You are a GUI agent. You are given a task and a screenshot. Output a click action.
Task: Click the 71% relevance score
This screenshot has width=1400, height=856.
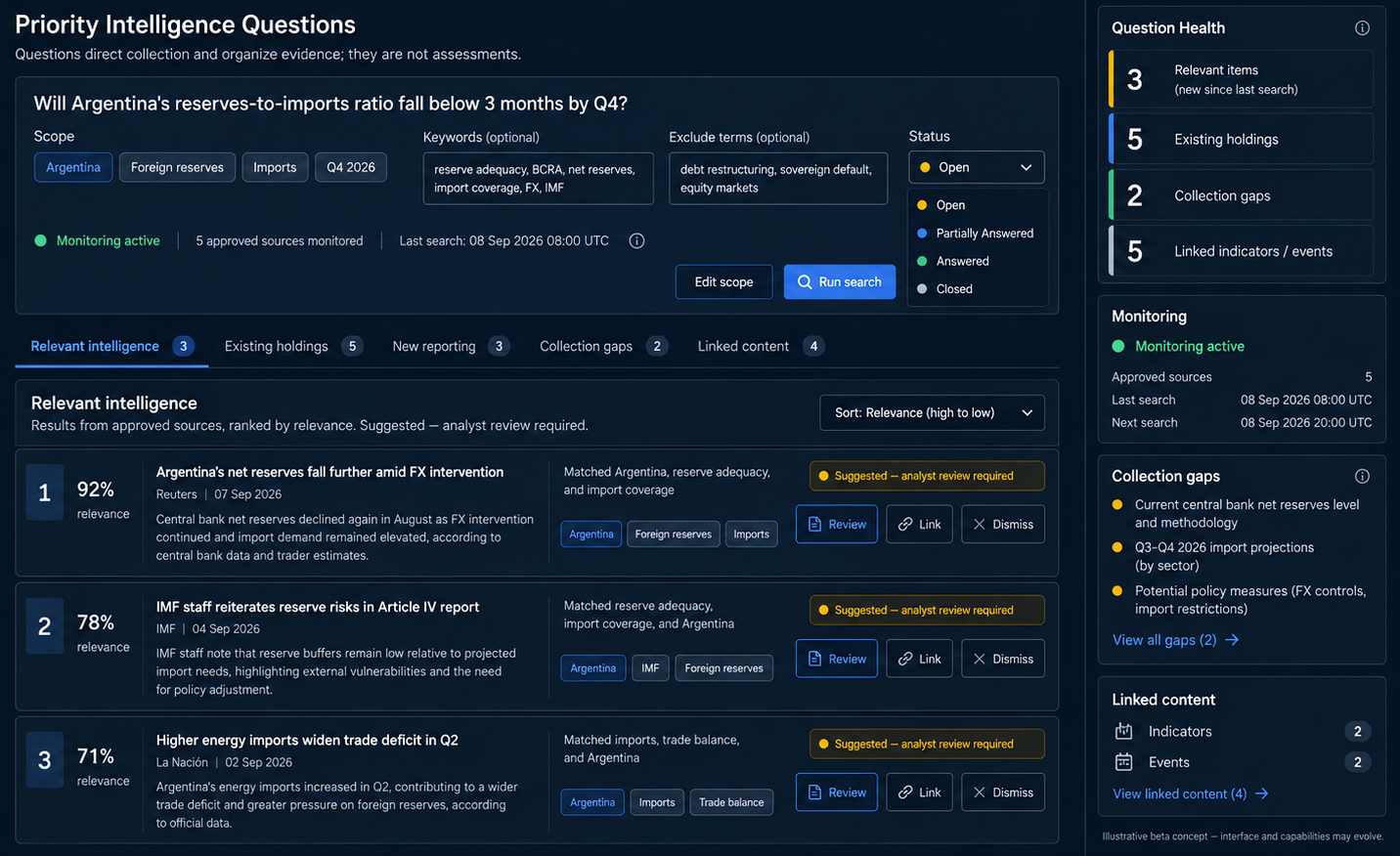pos(96,756)
